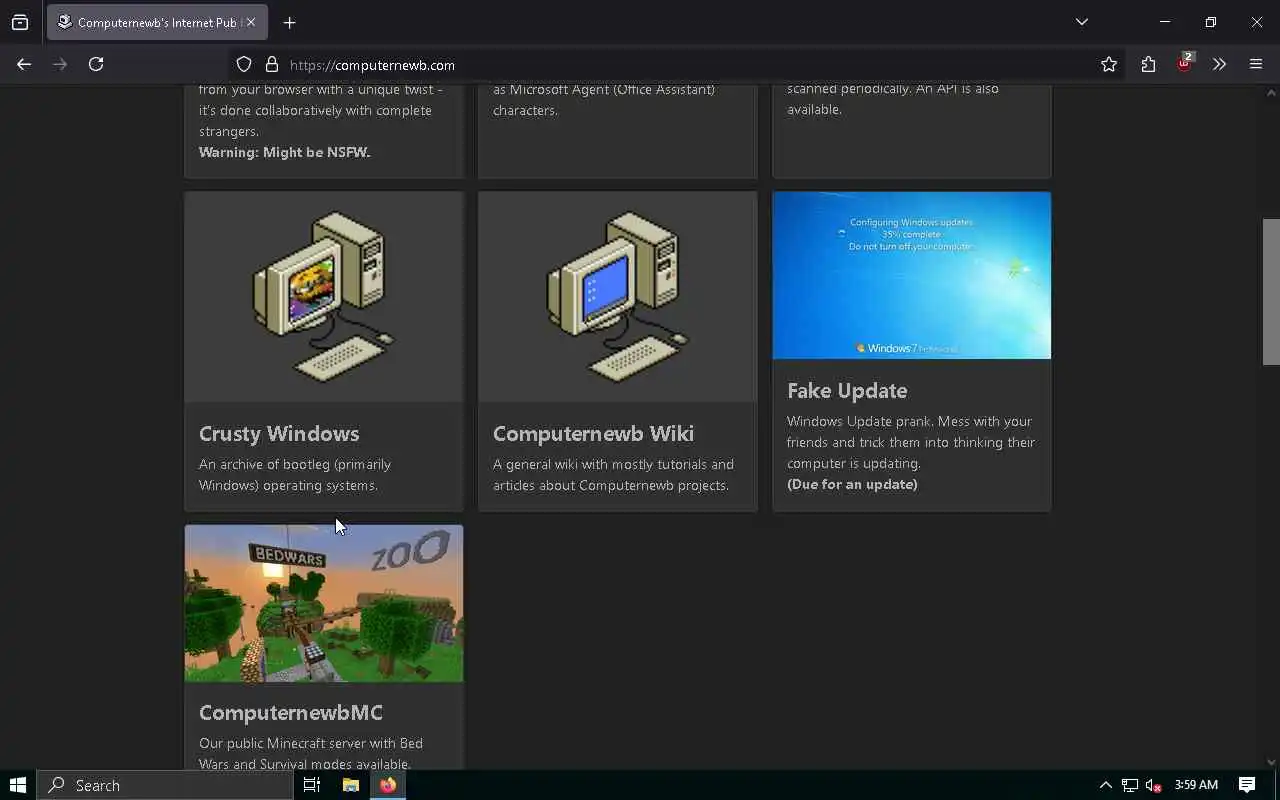Follow the ComputernewbMC title link
The width and height of the screenshot is (1280, 800).
291,712
